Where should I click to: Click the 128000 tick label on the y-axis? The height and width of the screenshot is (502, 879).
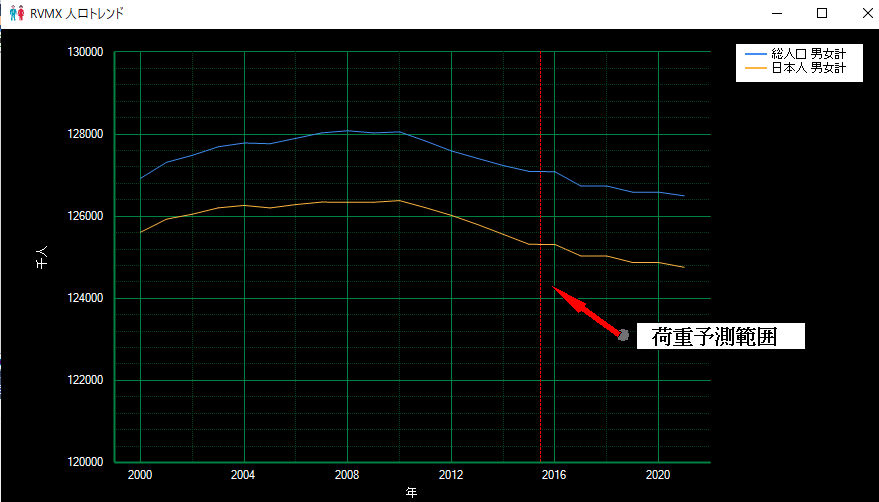click(x=87, y=135)
